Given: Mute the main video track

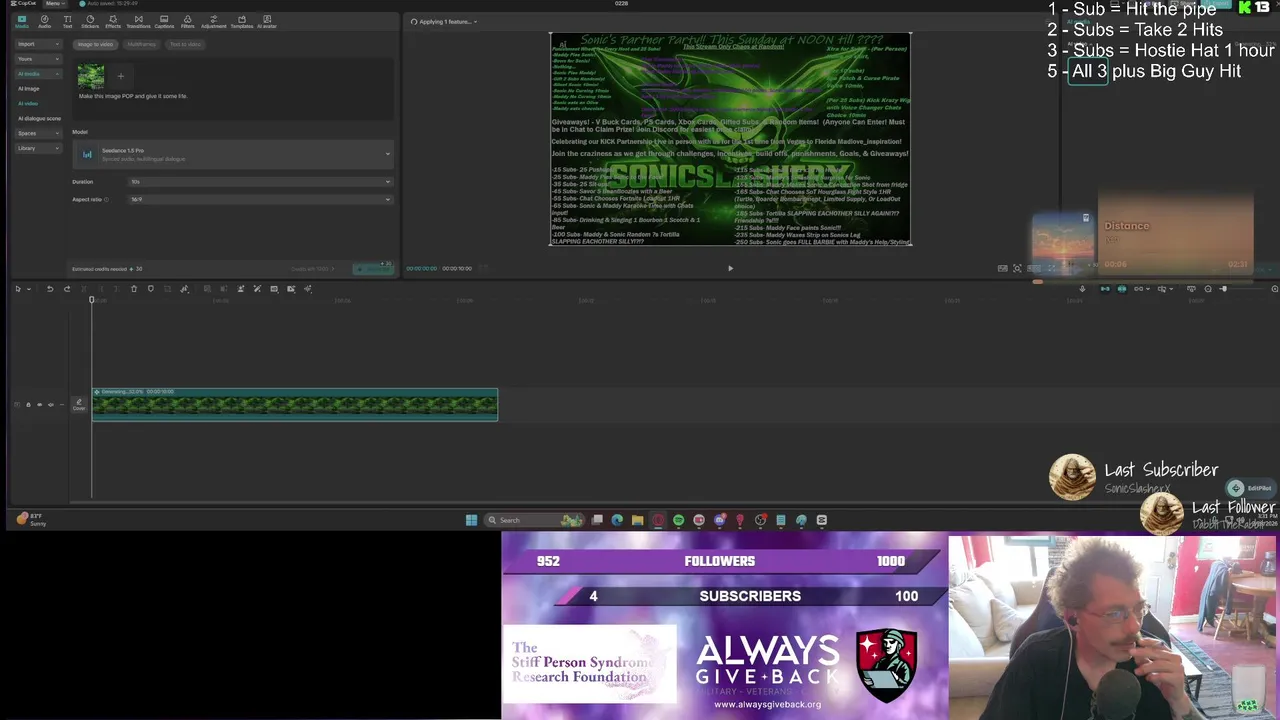Looking at the screenshot, I should 50,404.
